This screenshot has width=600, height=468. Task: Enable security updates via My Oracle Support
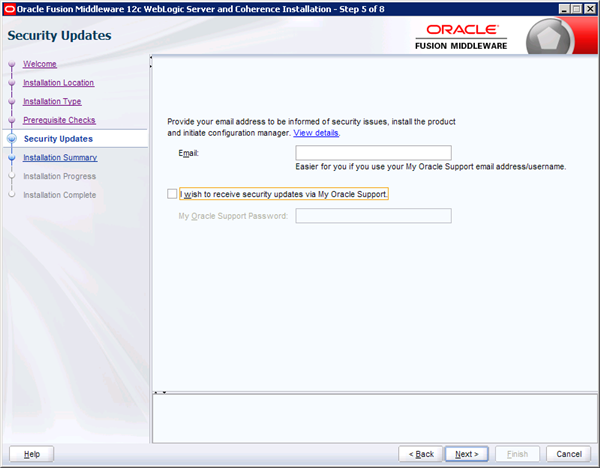pos(172,194)
